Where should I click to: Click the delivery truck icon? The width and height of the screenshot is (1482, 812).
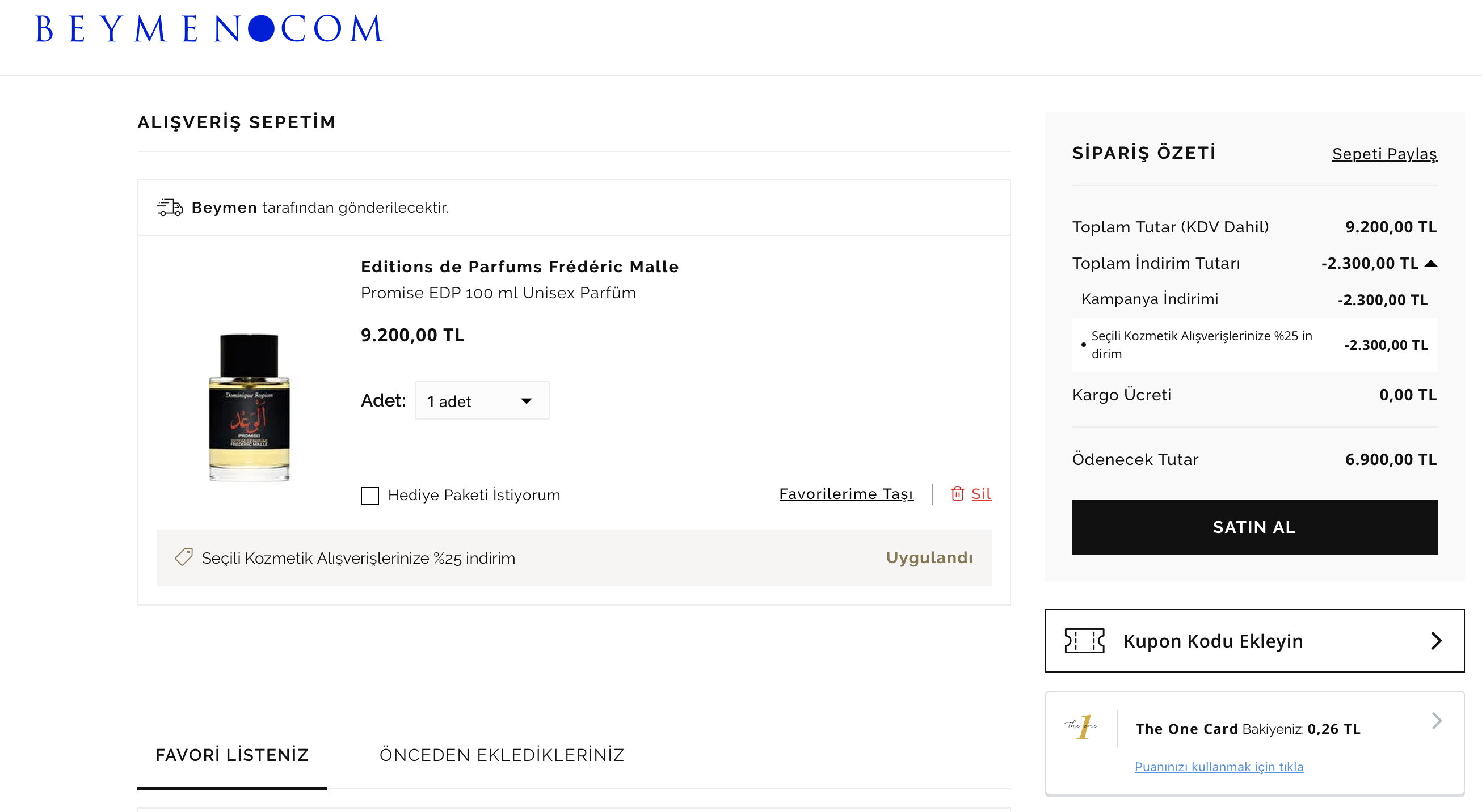tap(169, 208)
